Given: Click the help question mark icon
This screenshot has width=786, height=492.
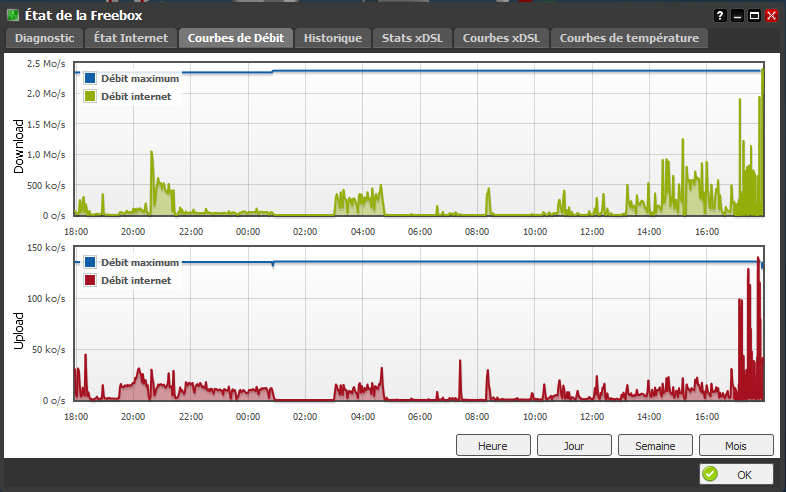Looking at the screenshot, I should (x=720, y=16).
